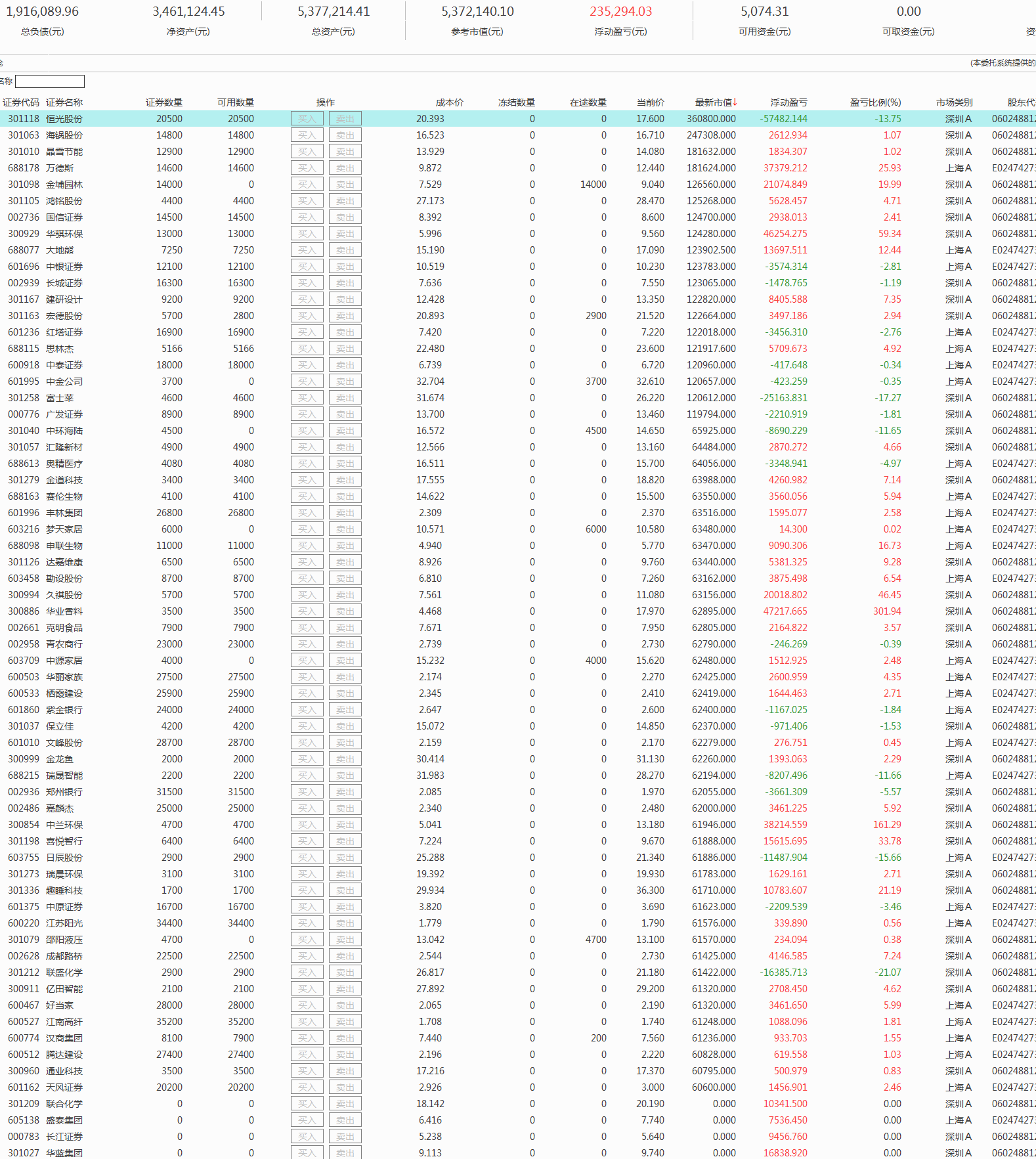Select stock name 建研设计

tap(64, 299)
